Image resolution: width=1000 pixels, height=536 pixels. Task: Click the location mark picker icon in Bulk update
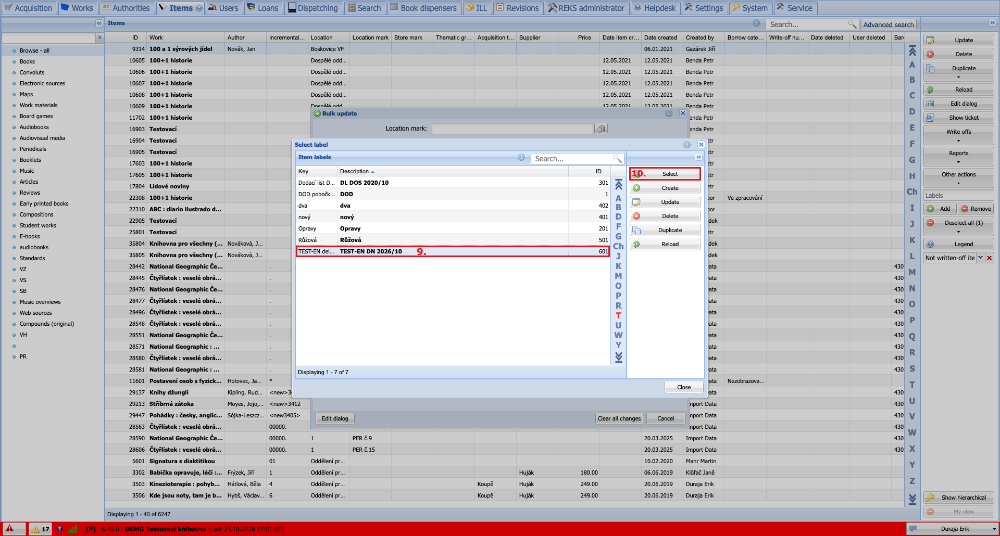click(601, 129)
